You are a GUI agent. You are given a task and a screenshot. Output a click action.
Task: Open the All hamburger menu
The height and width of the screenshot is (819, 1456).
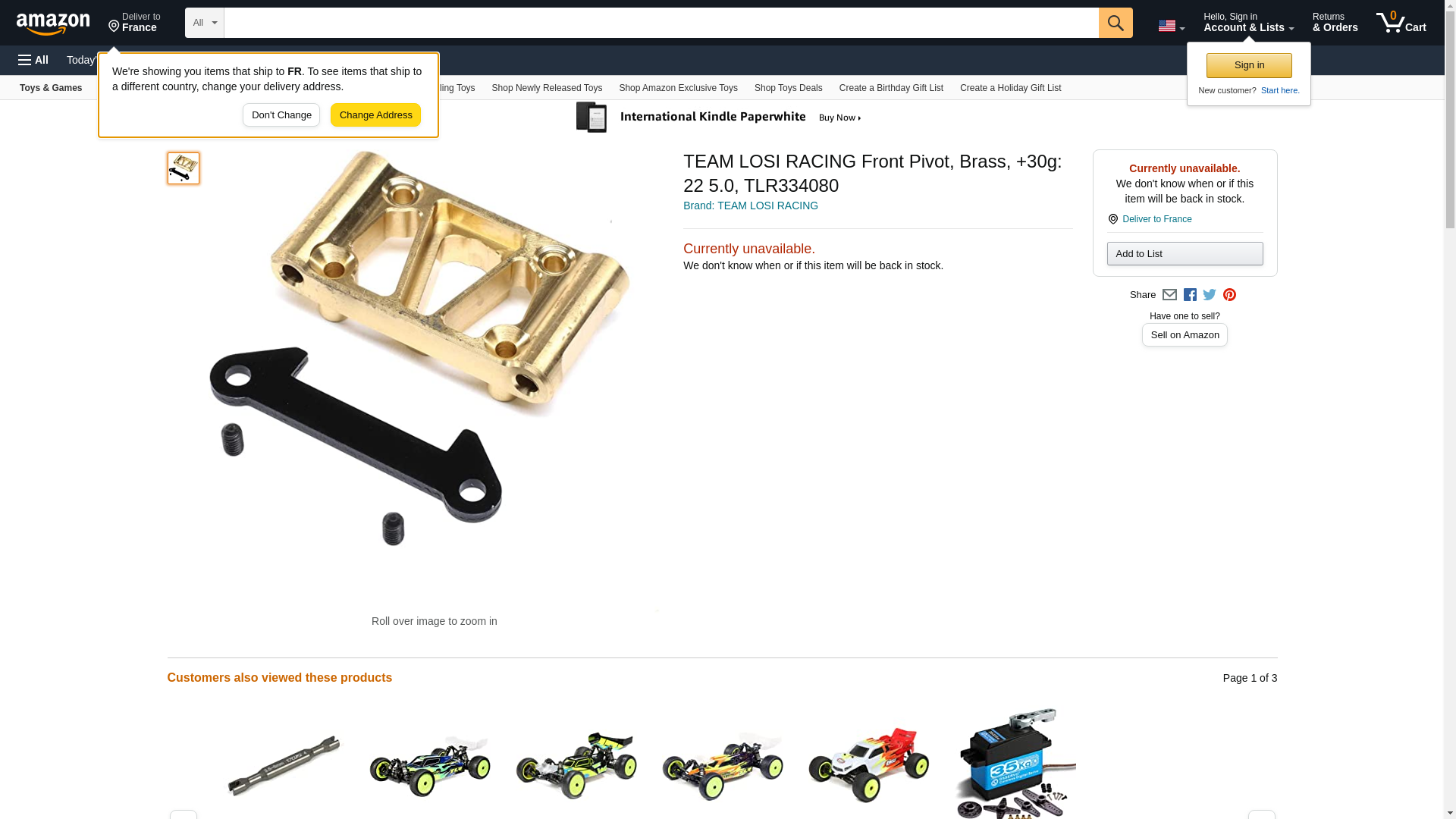pos(33,60)
